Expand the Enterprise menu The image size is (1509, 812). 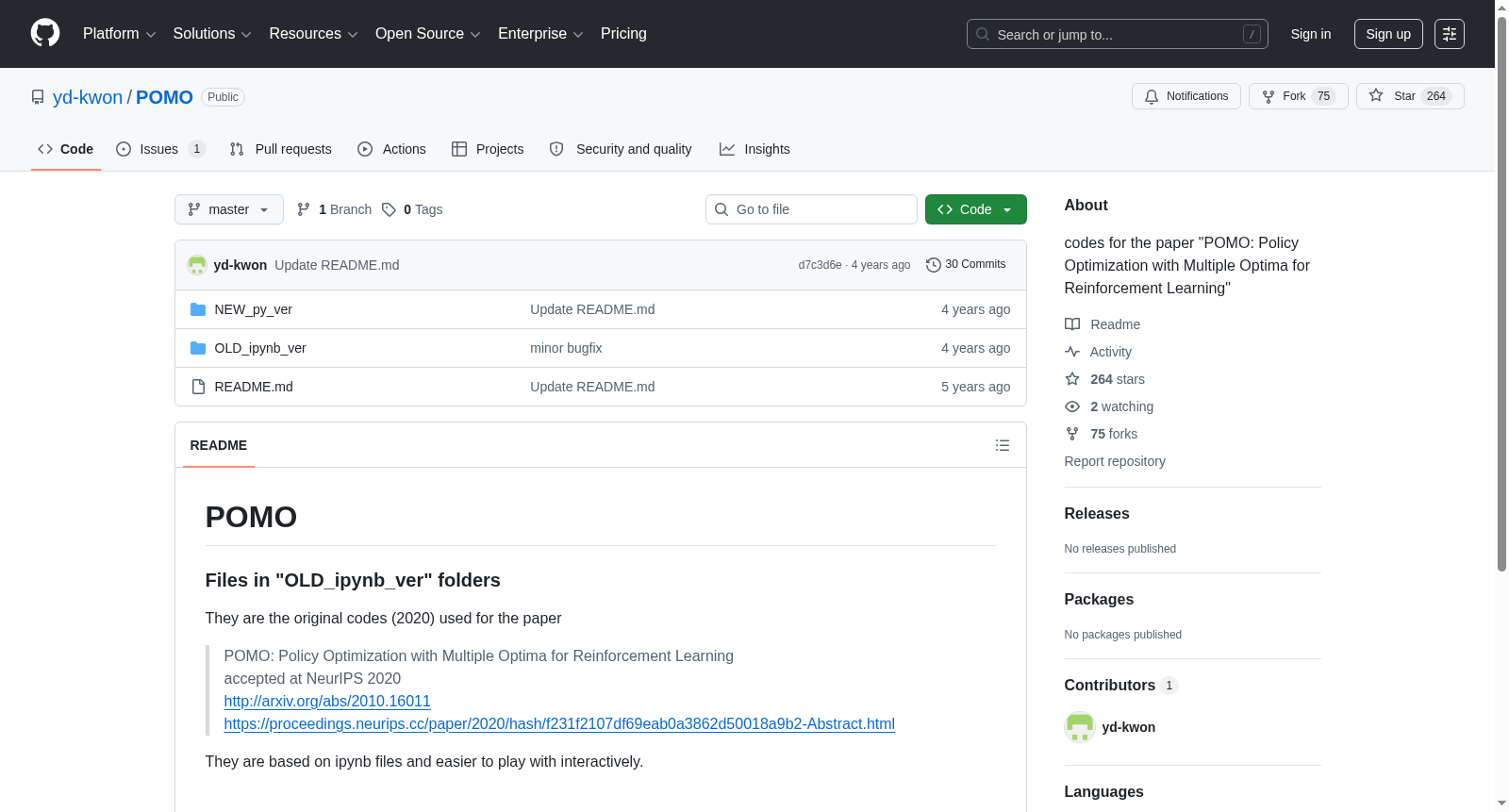click(540, 34)
